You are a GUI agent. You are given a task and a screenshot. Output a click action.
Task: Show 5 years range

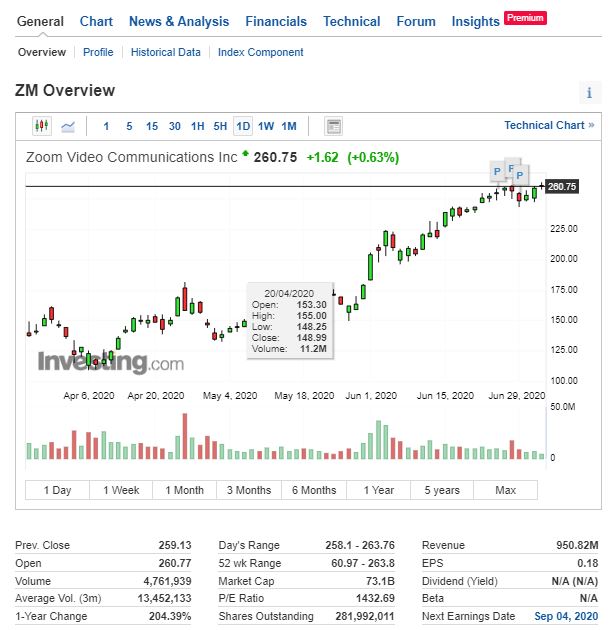coord(442,490)
